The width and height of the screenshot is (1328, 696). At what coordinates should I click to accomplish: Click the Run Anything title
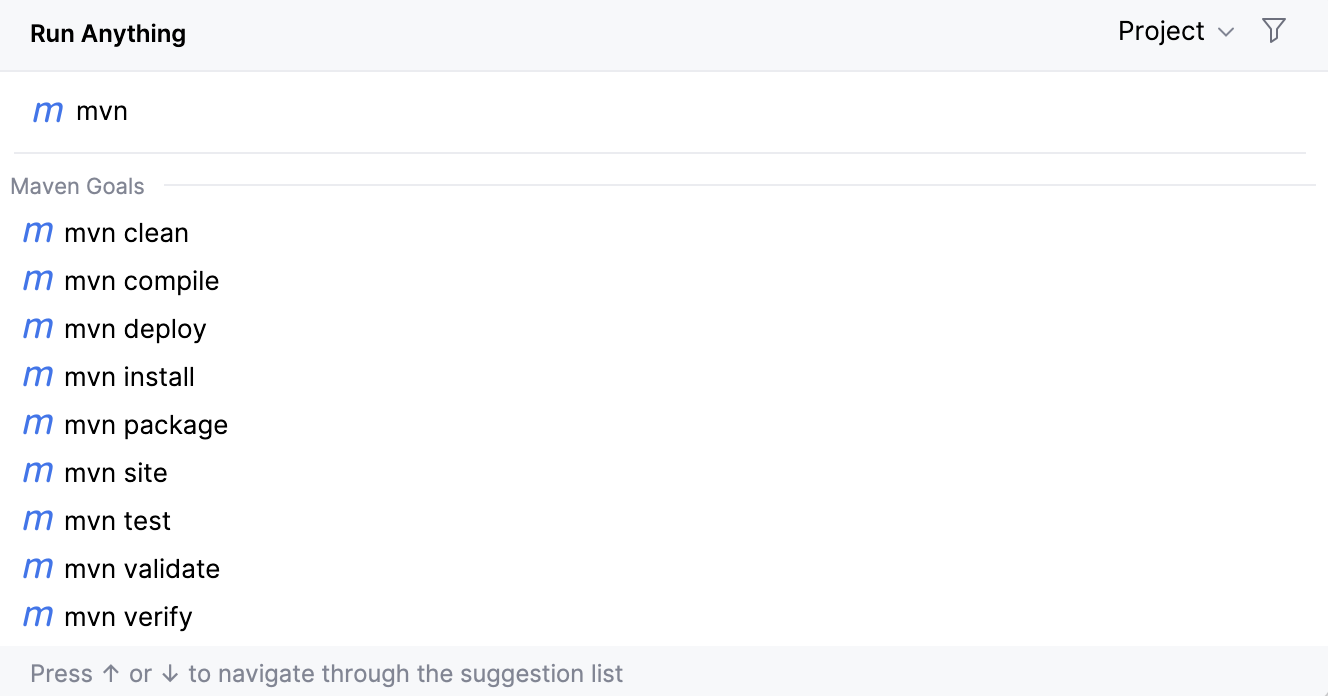[x=107, y=33]
